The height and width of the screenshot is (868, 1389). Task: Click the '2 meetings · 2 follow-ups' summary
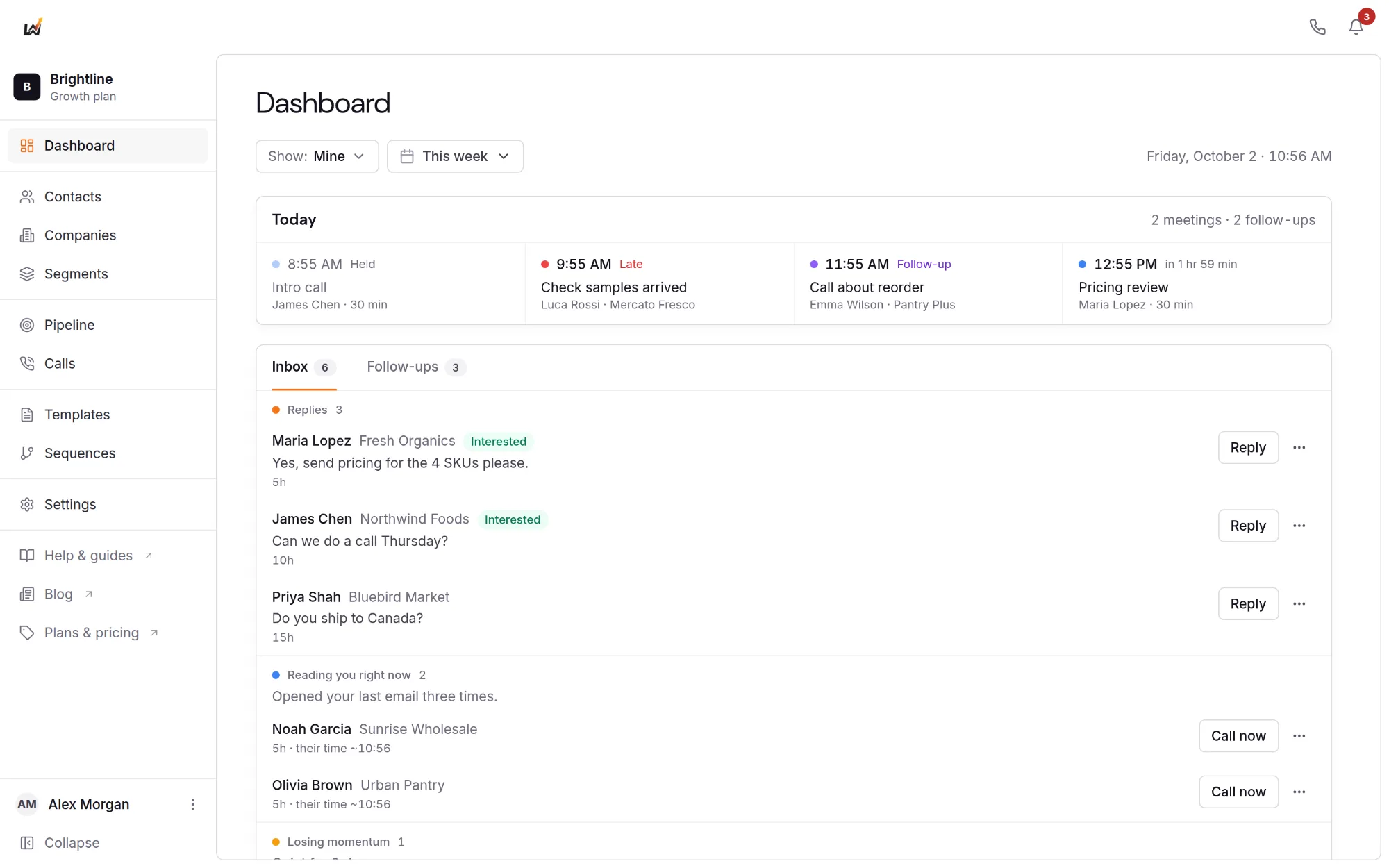[x=1233, y=220]
